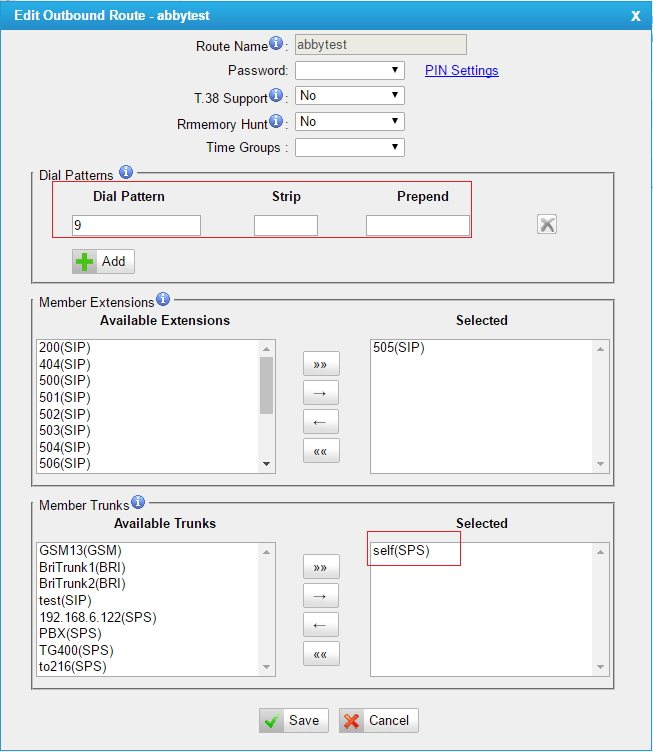The image size is (653, 752).
Task: Select extension 506(SIP)
Action: pos(65,464)
